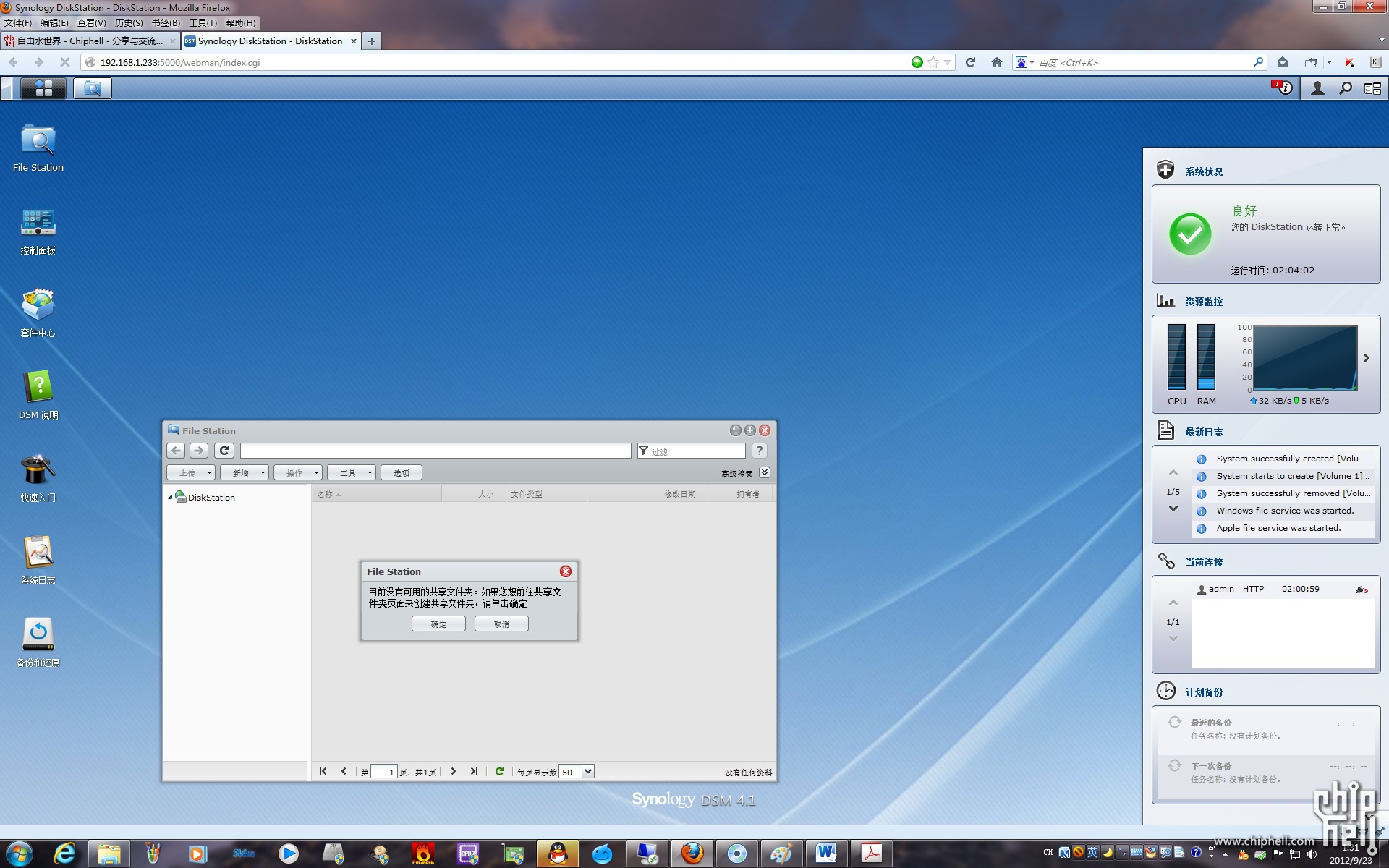Viewport: 1389px width, 868px height.
Task: Click 取消 in File Station dialog
Action: 501,624
